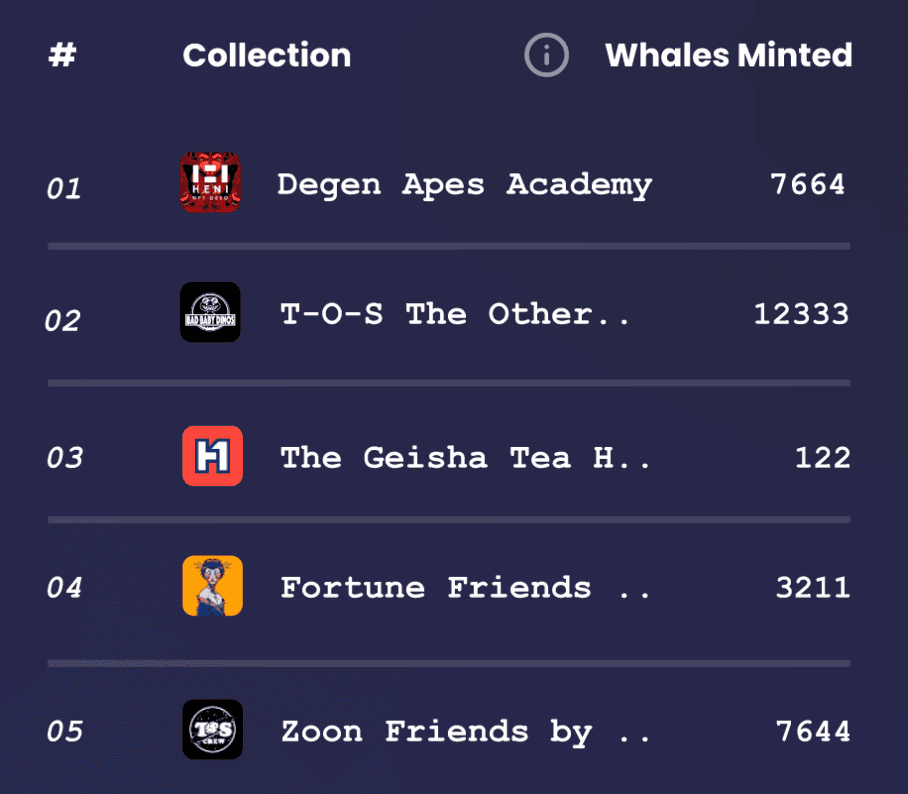Click whales minted value 12333
The width and height of the screenshot is (908, 794).
pos(801,314)
